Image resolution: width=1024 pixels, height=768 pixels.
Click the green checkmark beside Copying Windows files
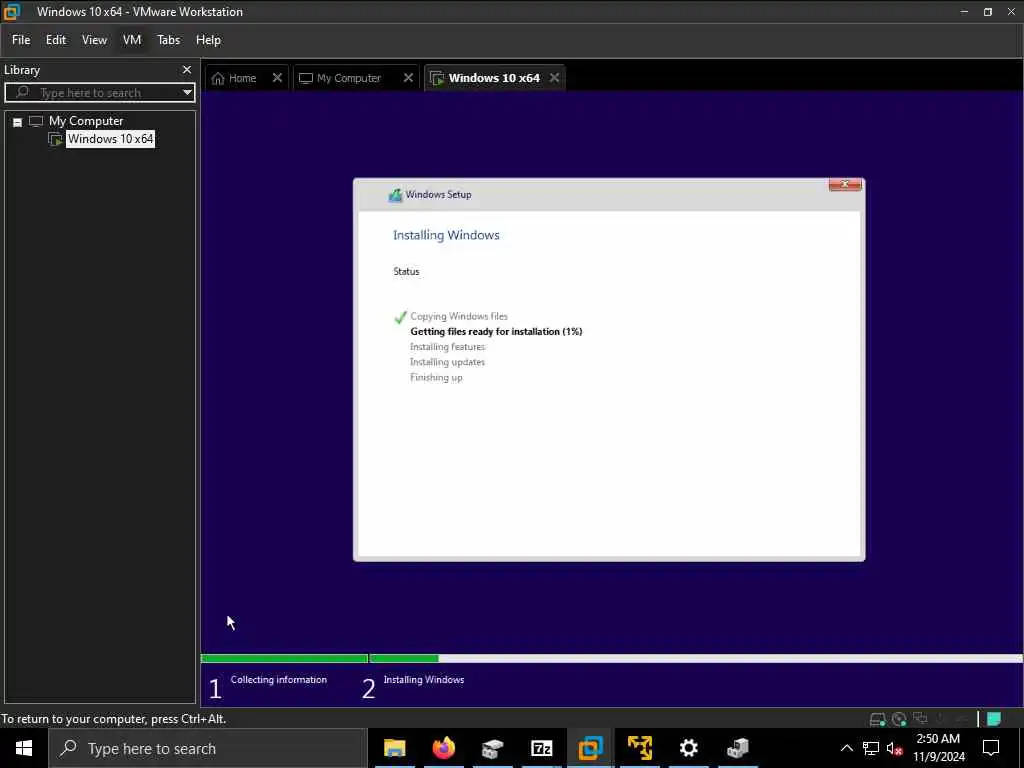point(400,317)
